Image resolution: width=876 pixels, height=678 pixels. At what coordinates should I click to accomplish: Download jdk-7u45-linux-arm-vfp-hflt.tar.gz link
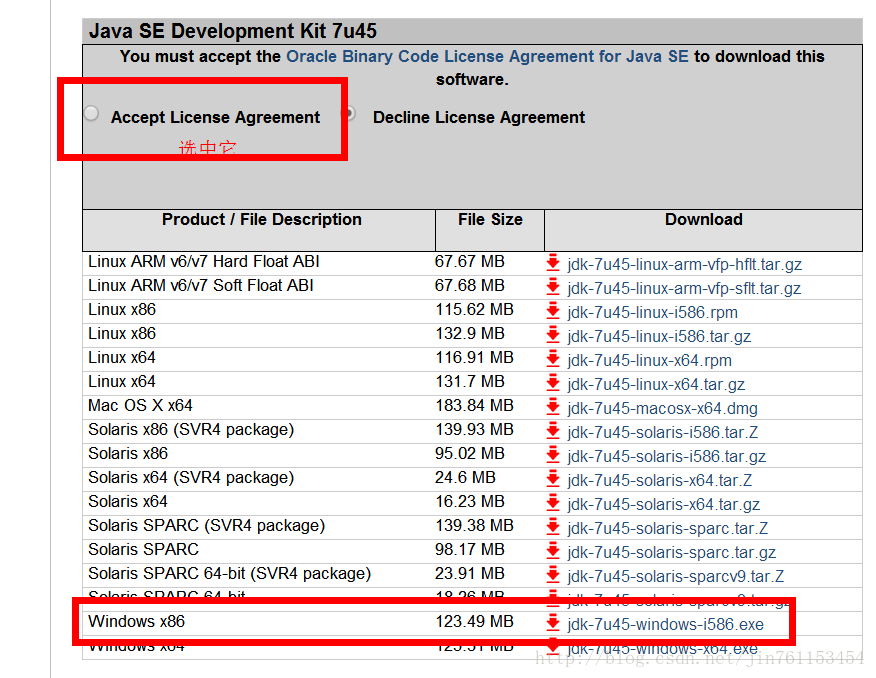point(684,264)
